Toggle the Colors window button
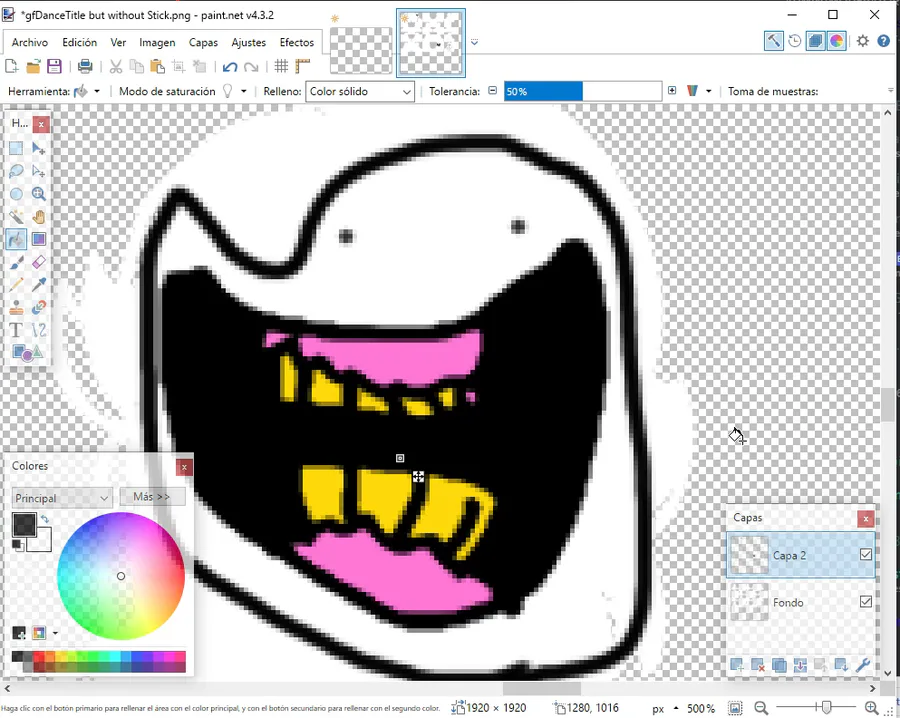Viewport: 900px width, 718px height. point(837,41)
